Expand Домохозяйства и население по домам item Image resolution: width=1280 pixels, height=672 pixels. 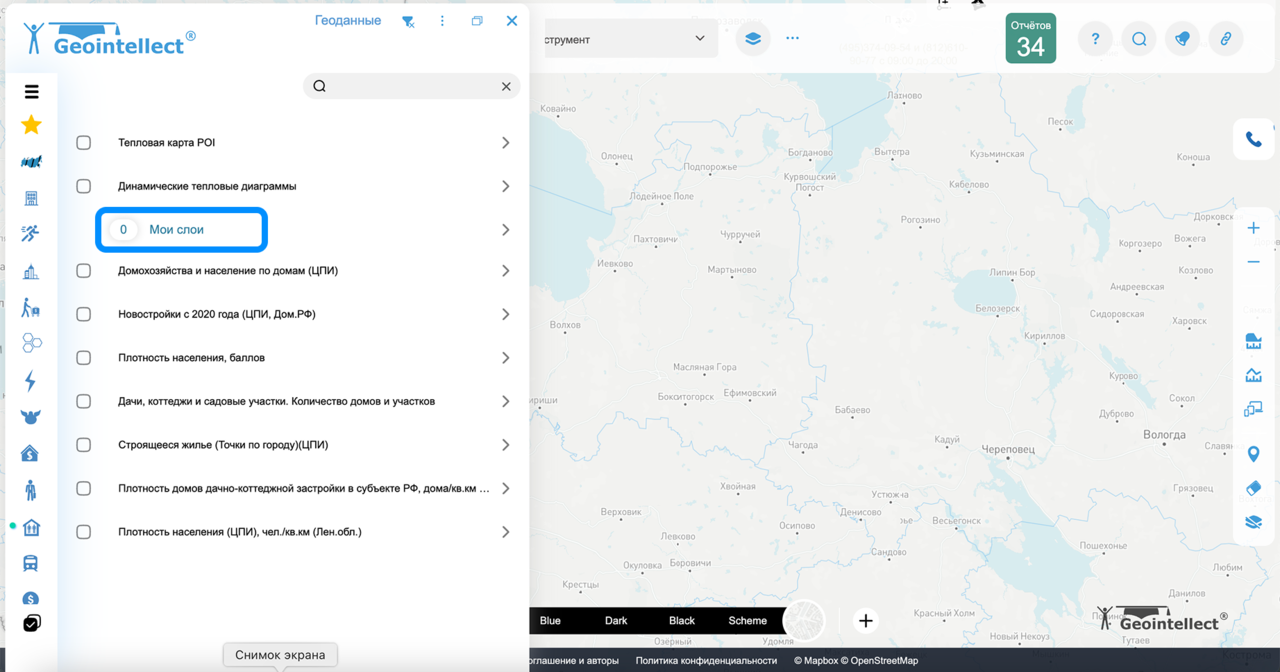pos(506,269)
